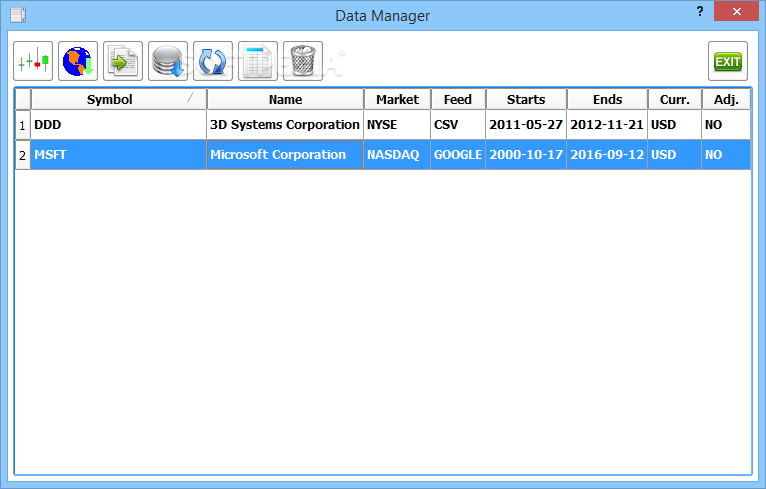Viewport: 766px width, 489px height.
Task: Sort by the Market column header
Action: pyautogui.click(x=397, y=99)
